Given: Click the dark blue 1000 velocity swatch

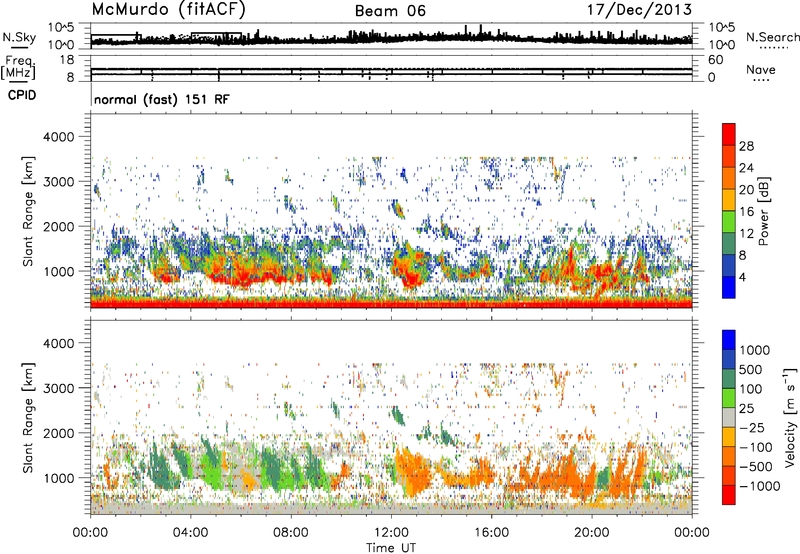Looking at the screenshot, I should click(729, 340).
